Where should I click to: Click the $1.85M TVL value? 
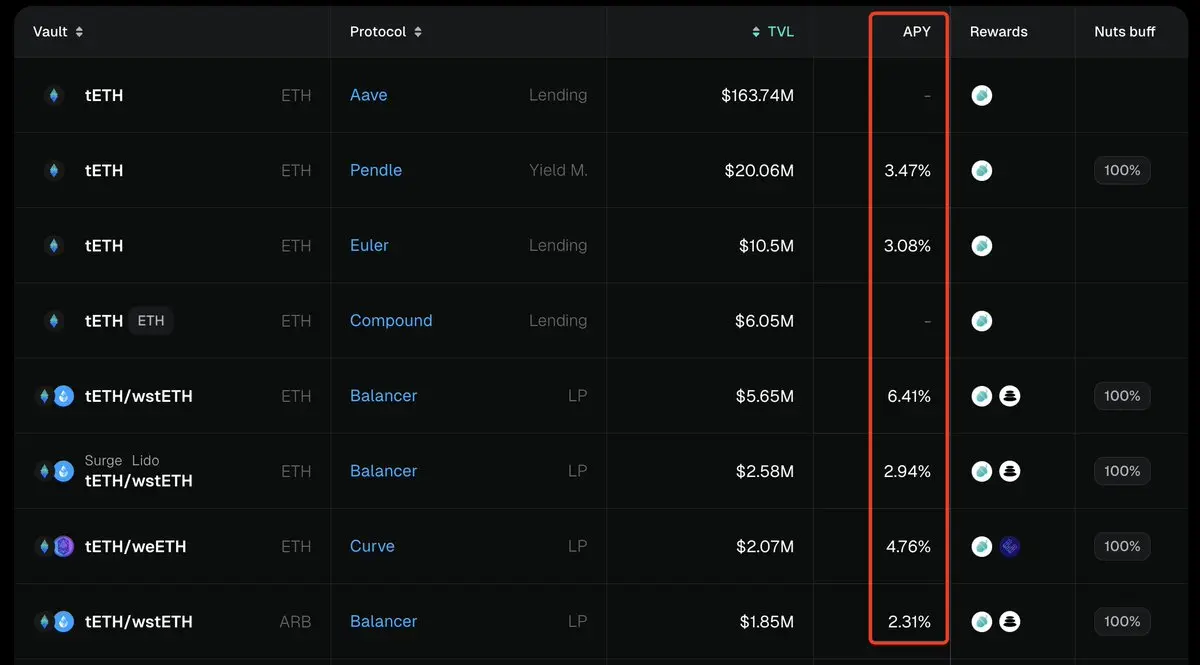(x=767, y=621)
